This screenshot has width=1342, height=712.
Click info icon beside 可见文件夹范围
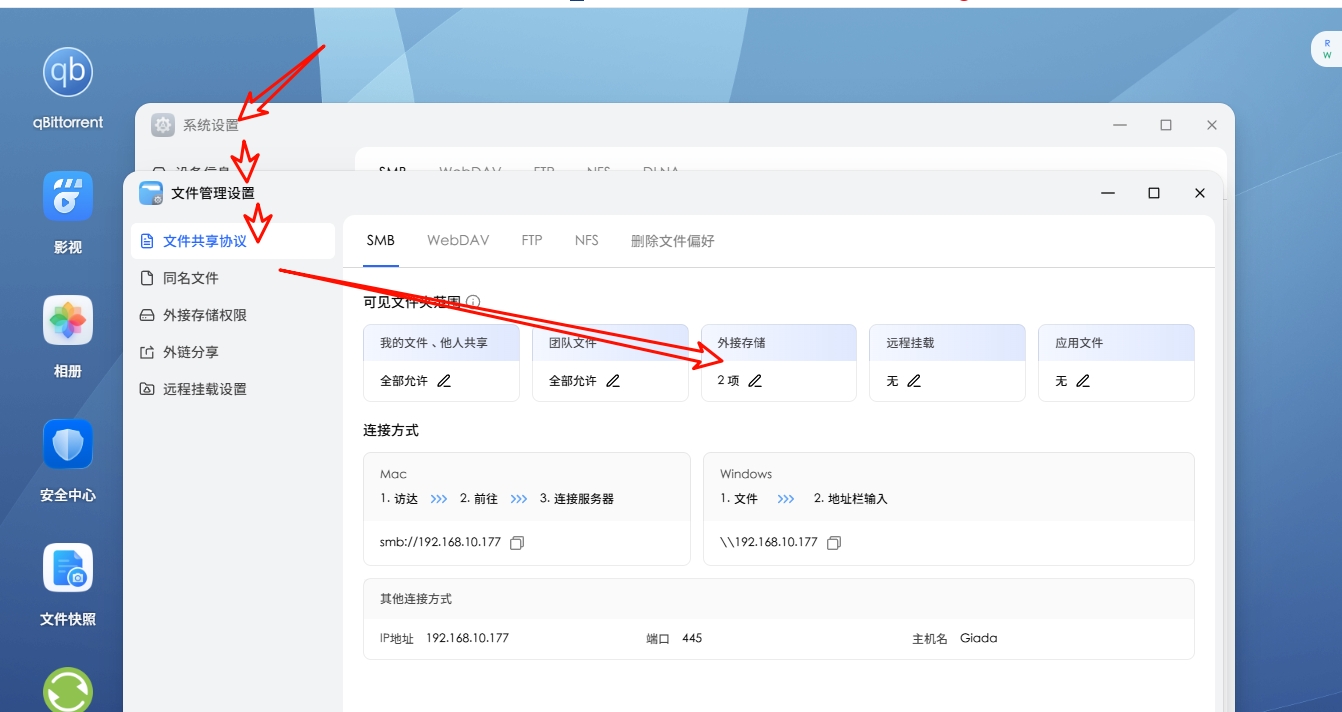(x=473, y=301)
